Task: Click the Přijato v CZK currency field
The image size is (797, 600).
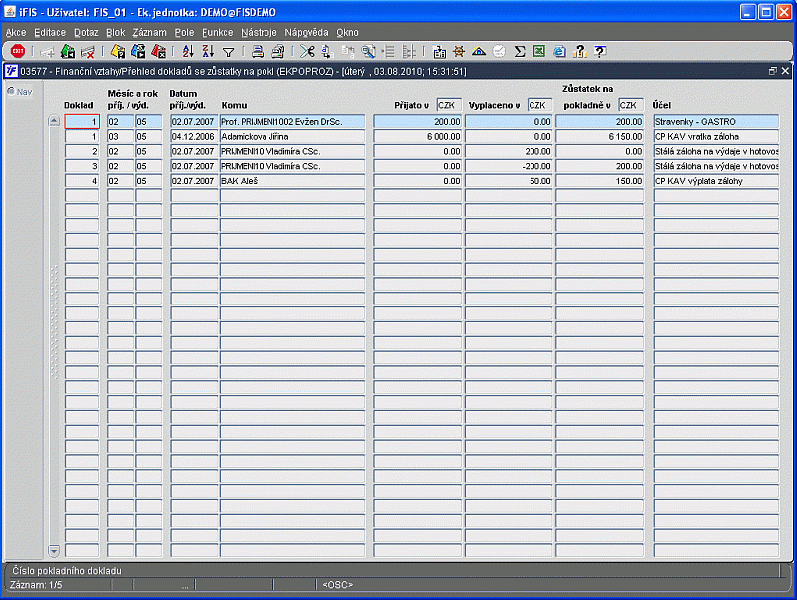Action: click(x=449, y=105)
